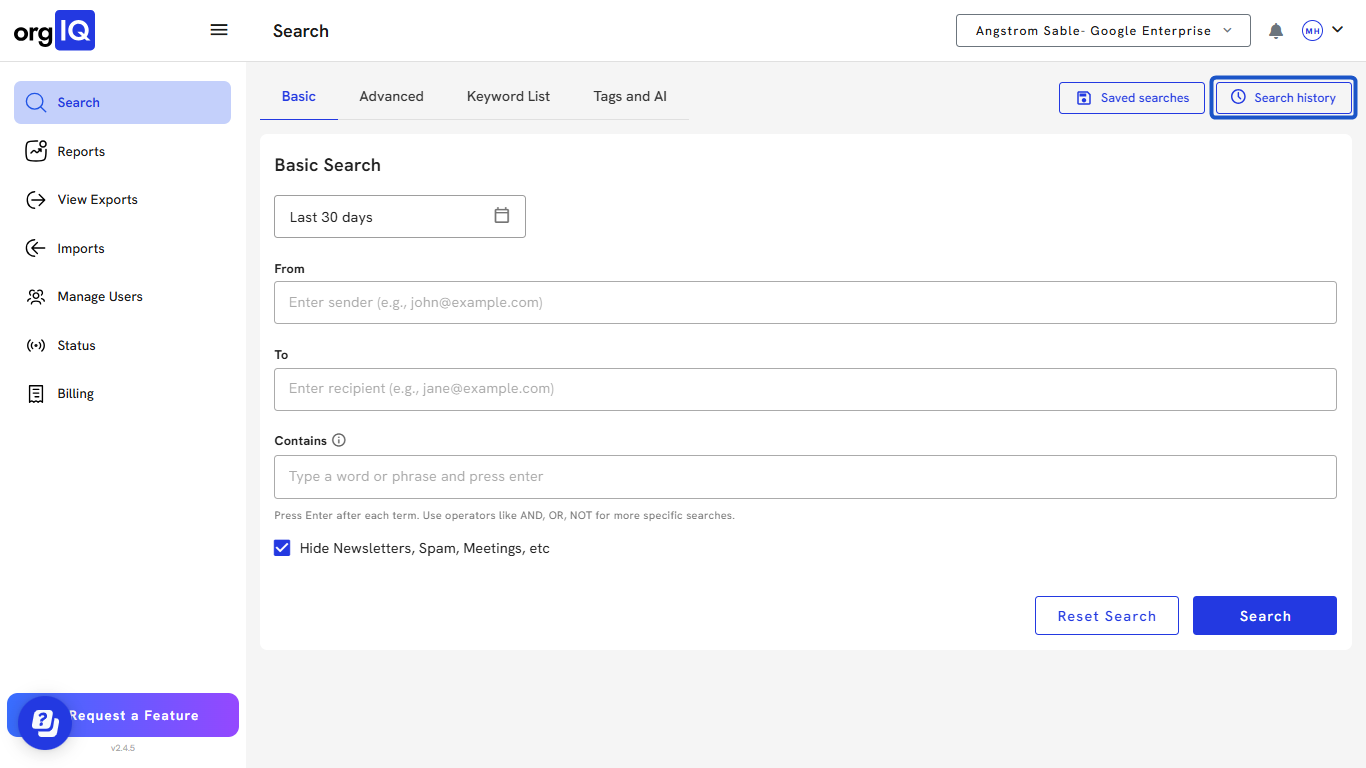Open the Last 30 days date picker
The width and height of the screenshot is (1366, 768).
pyautogui.click(x=400, y=217)
